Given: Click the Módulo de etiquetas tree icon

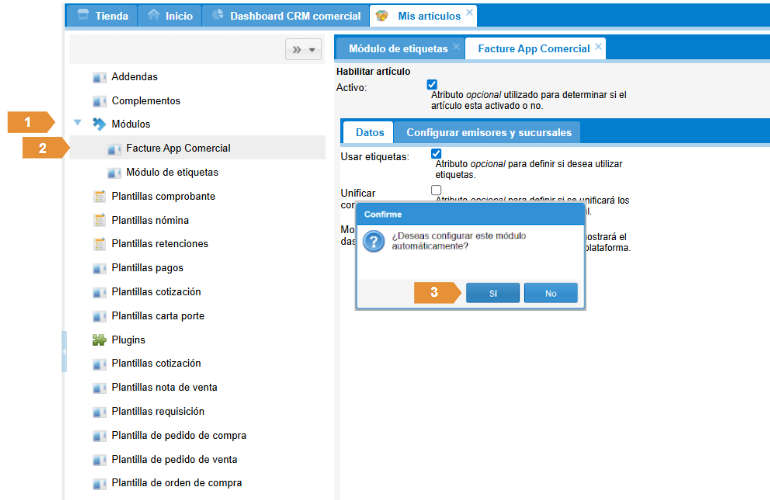Looking at the screenshot, I should click(114, 173).
